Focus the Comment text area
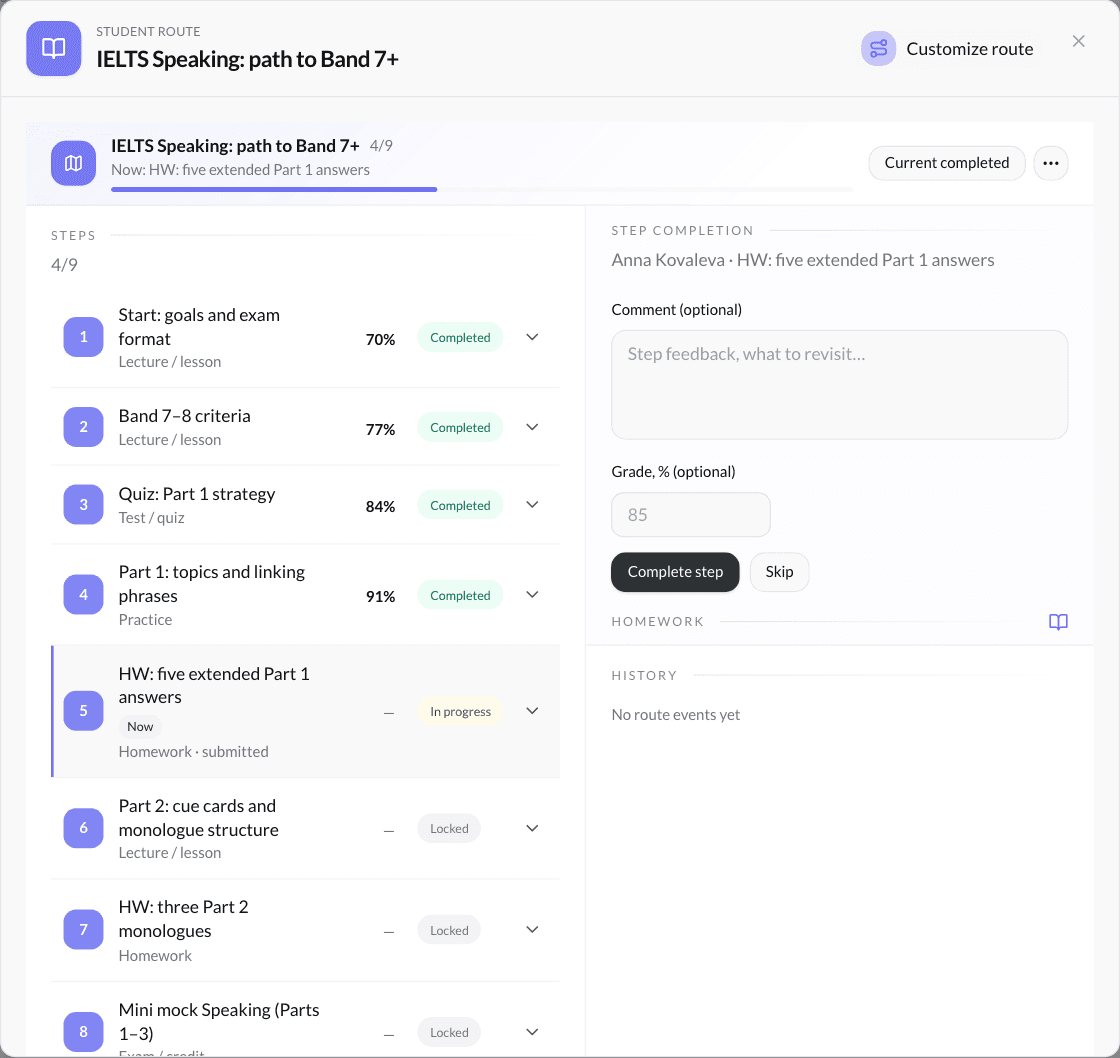Image resolution: width=1120 pixels, height=1058 pixels. tap(839, 384)
